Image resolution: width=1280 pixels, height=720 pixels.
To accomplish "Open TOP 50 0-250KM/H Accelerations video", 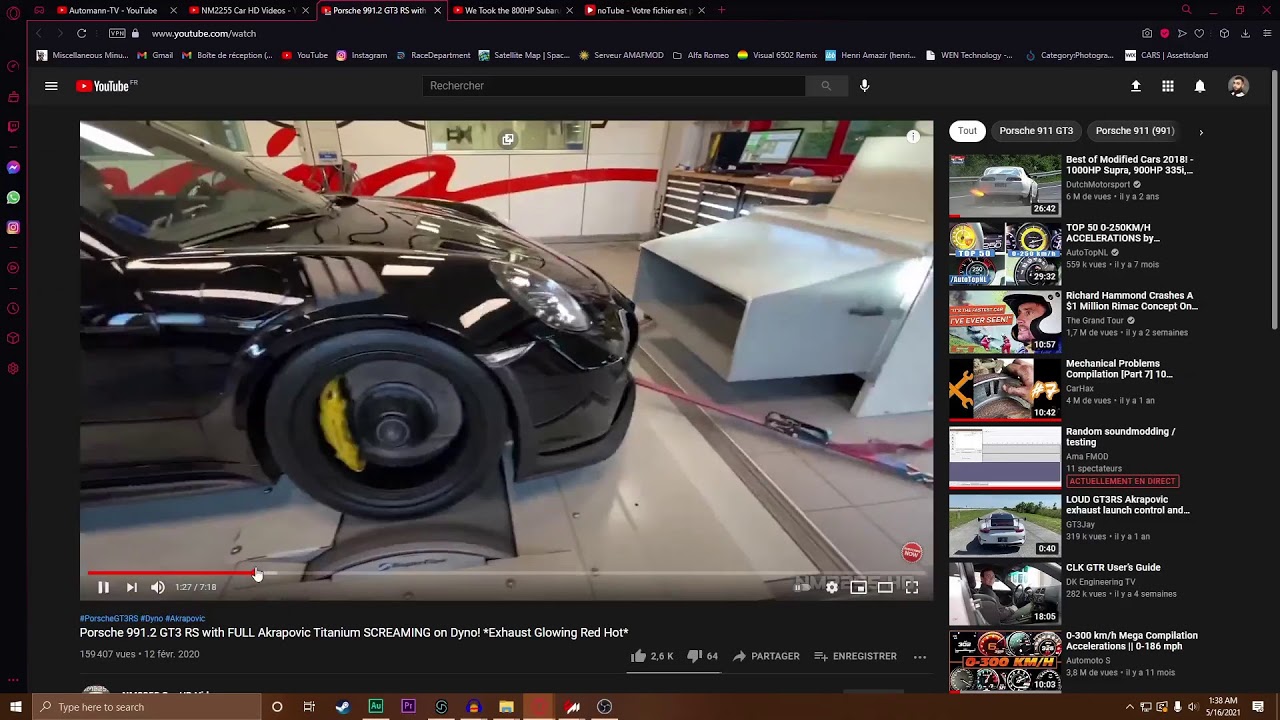I will coord(1113,233).
